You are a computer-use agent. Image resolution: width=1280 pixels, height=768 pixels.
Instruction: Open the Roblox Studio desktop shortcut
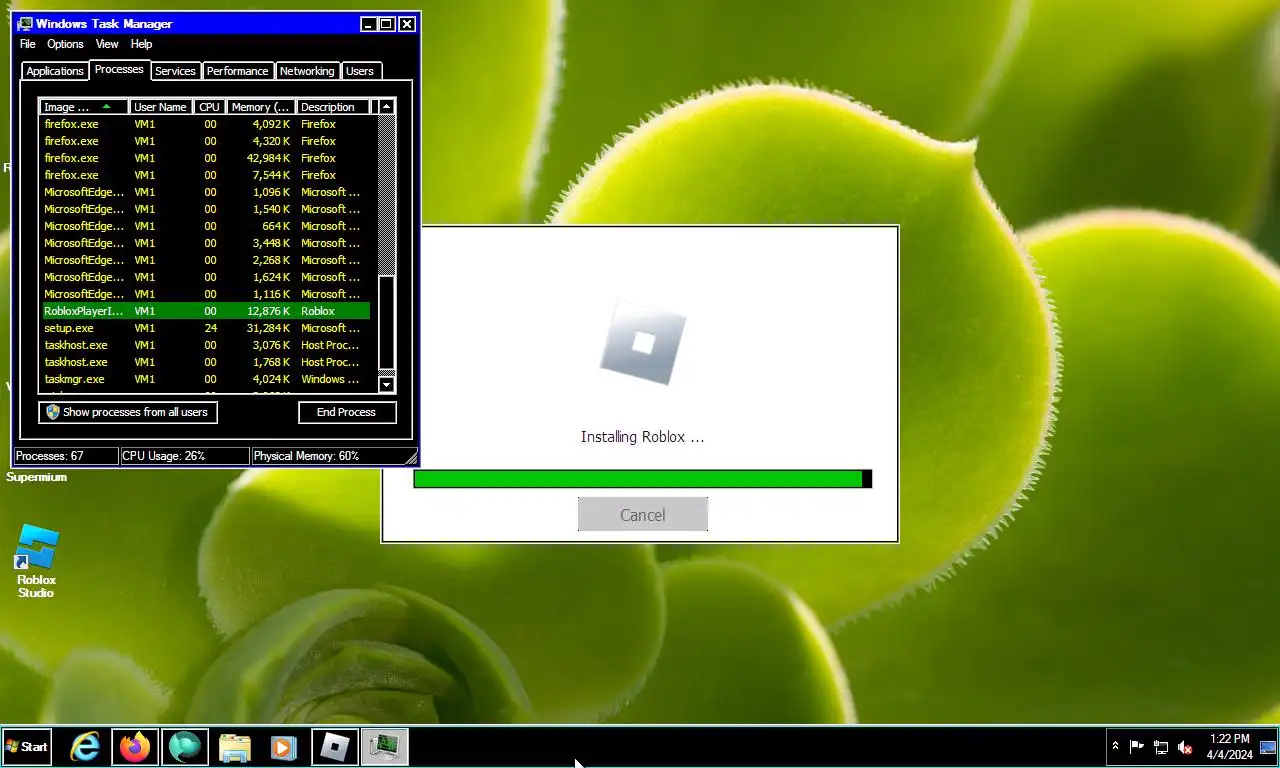point(36,562)
